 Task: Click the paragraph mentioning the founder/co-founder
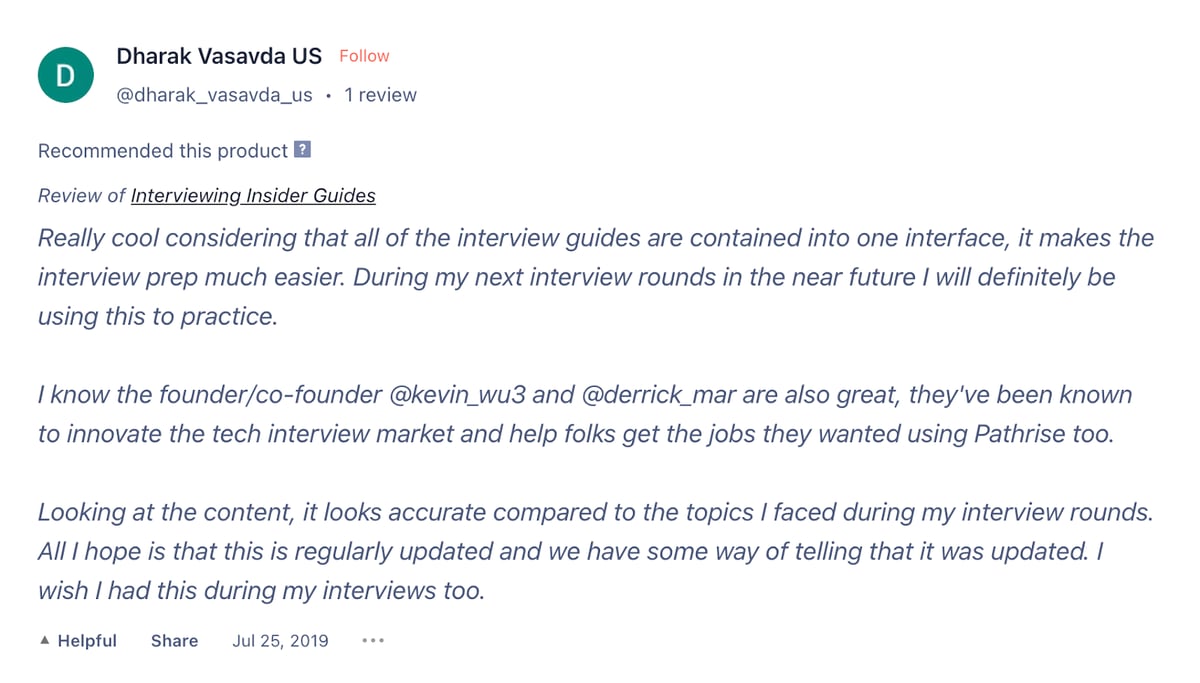[x=585, y=414]
